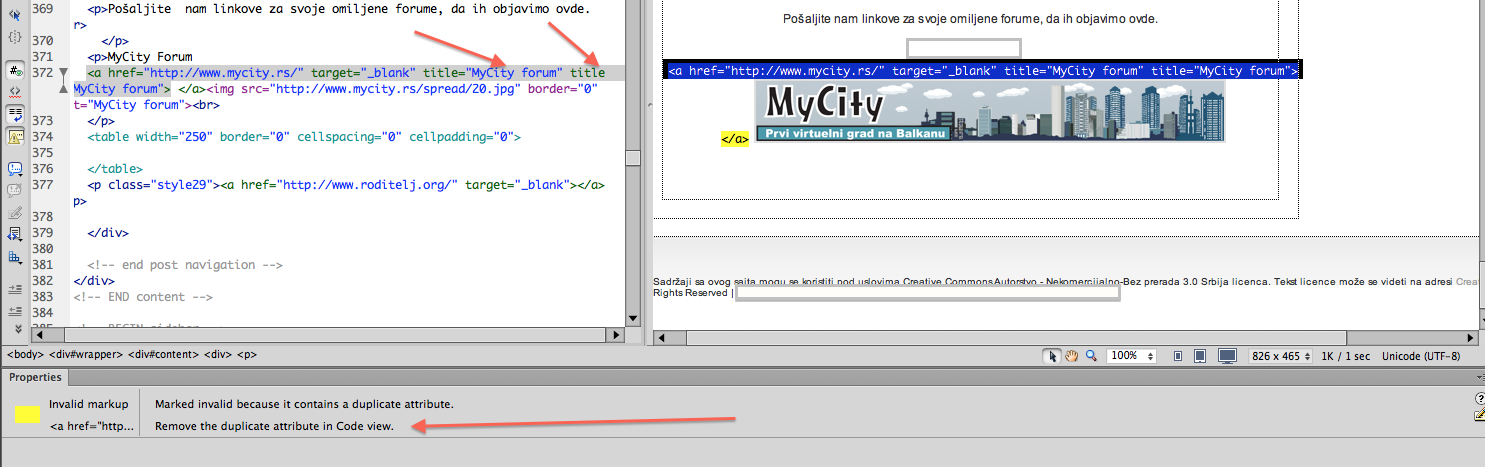Open Properties panel help question-mark icon
This screenshot has height=467, width=1485.
1479,399
